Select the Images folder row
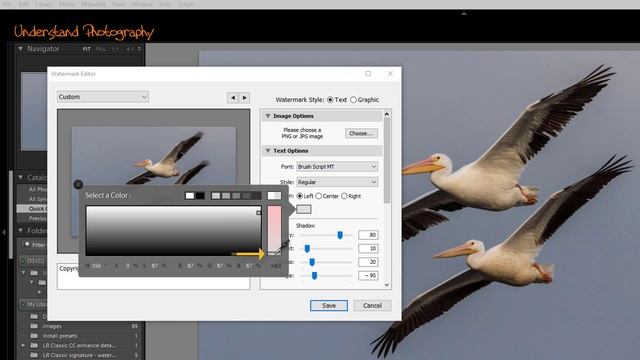 tap(80, 326)
